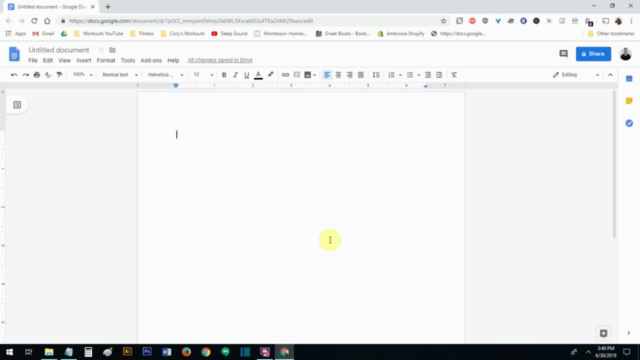Set left text alignment

point(327,75)
